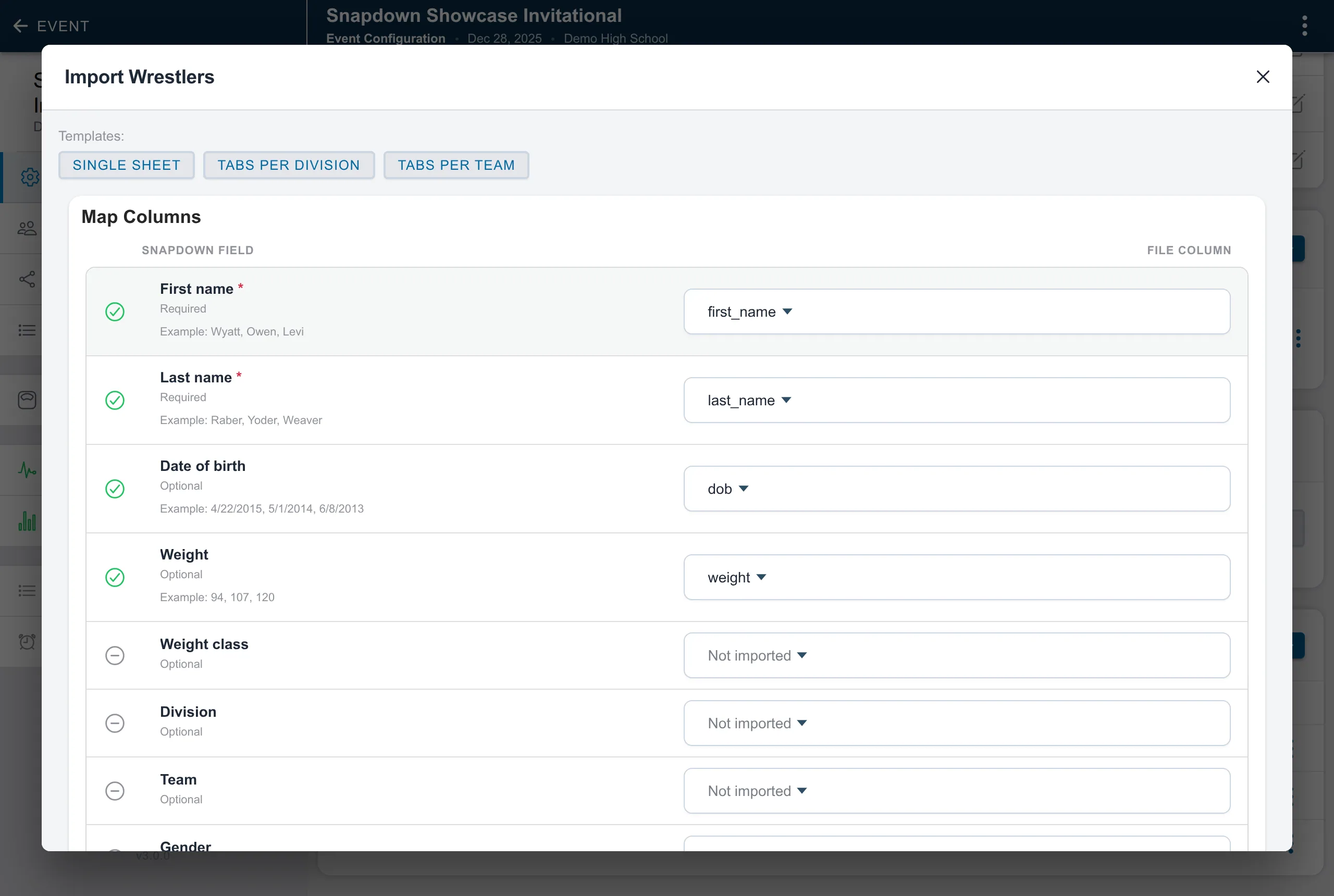Image resolution: width=1334 pixels, height=896 pixels.
Task: Click the Division not-imported minus icon
Action: pyautogui.click(x=115, y=723)
